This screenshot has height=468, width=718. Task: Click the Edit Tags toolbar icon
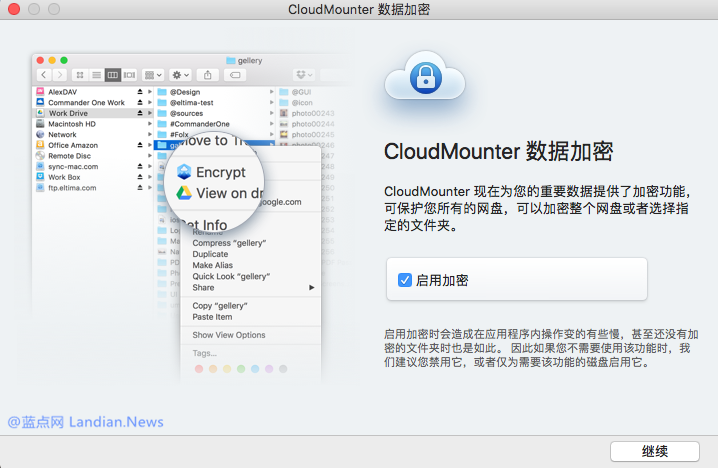click(235, 75)
